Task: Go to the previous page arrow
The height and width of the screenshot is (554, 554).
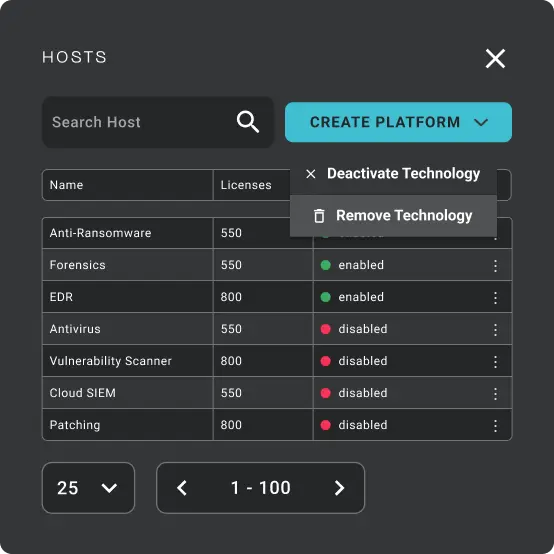Action: pyautogui.click(x=182, y=488)
